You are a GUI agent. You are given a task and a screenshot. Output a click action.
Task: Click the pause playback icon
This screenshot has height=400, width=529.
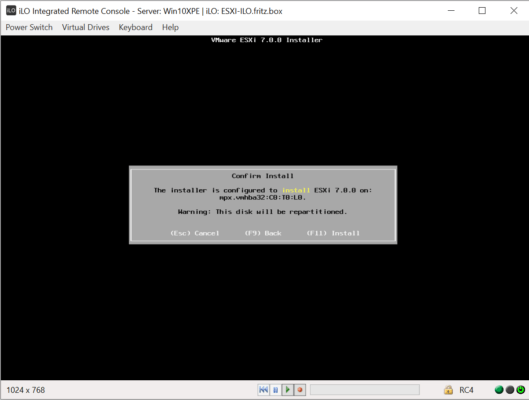click(x=275, y=390)
